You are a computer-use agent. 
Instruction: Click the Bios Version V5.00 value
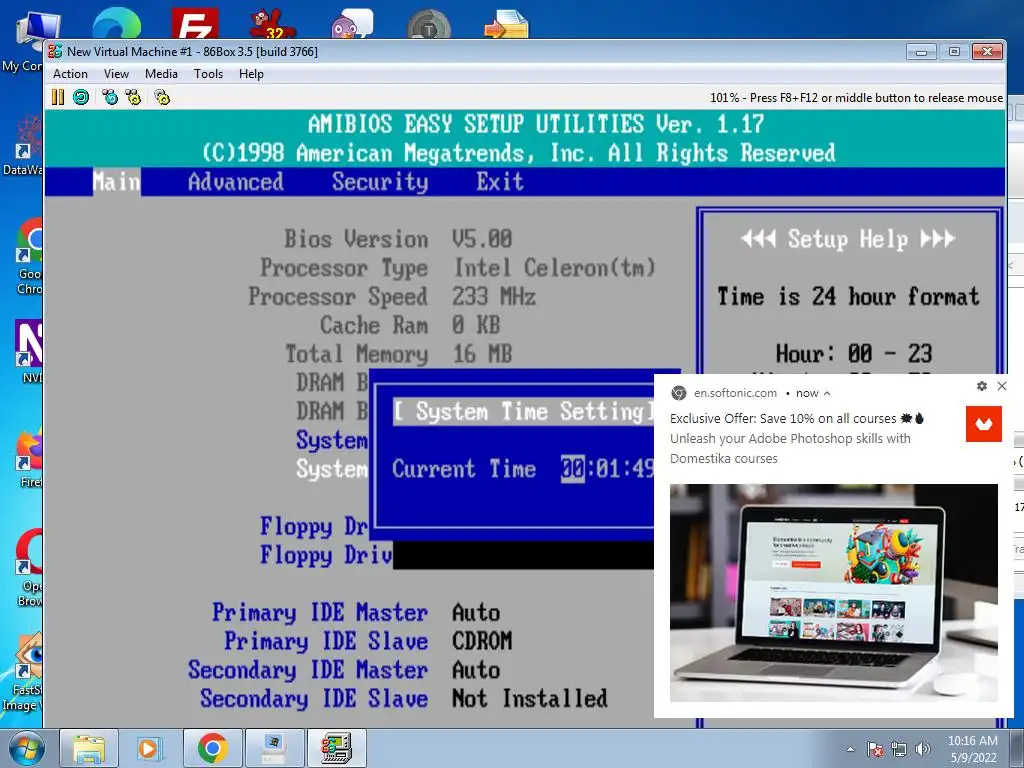[x=482, y=239]
